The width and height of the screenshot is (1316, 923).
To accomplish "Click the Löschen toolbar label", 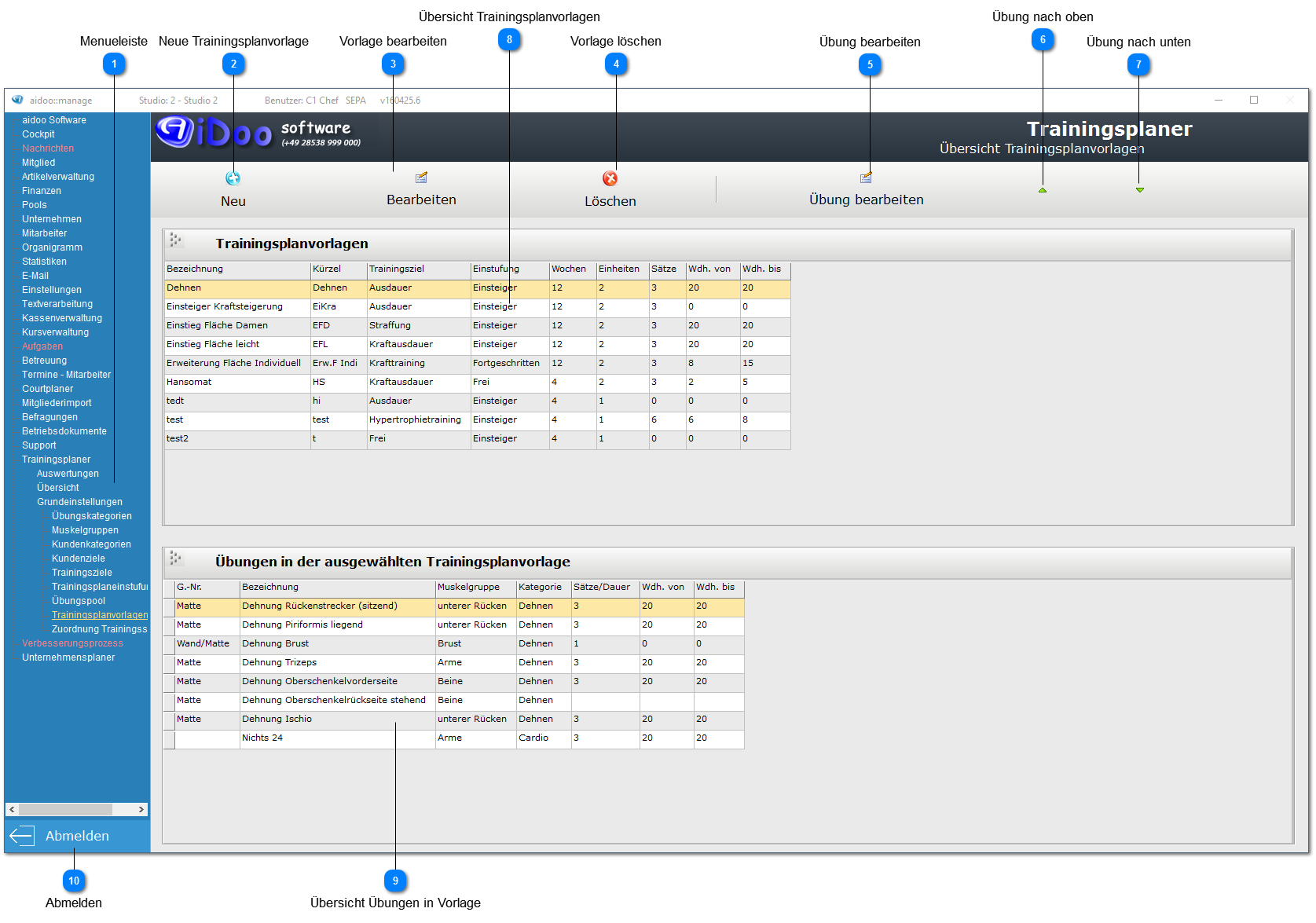I will point(610,201).
